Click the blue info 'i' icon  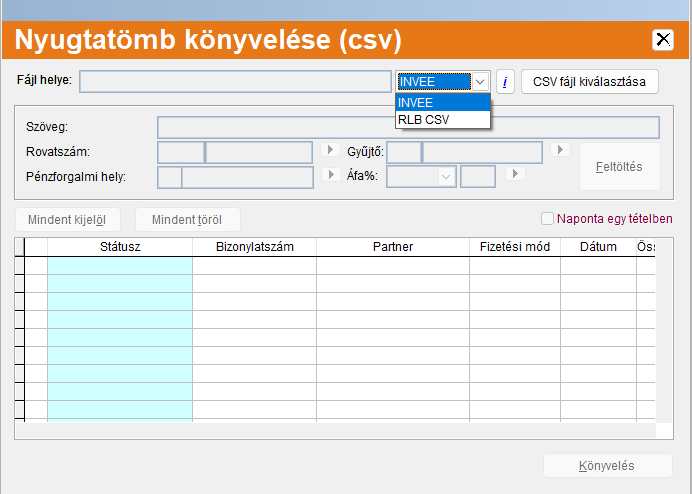505,82
